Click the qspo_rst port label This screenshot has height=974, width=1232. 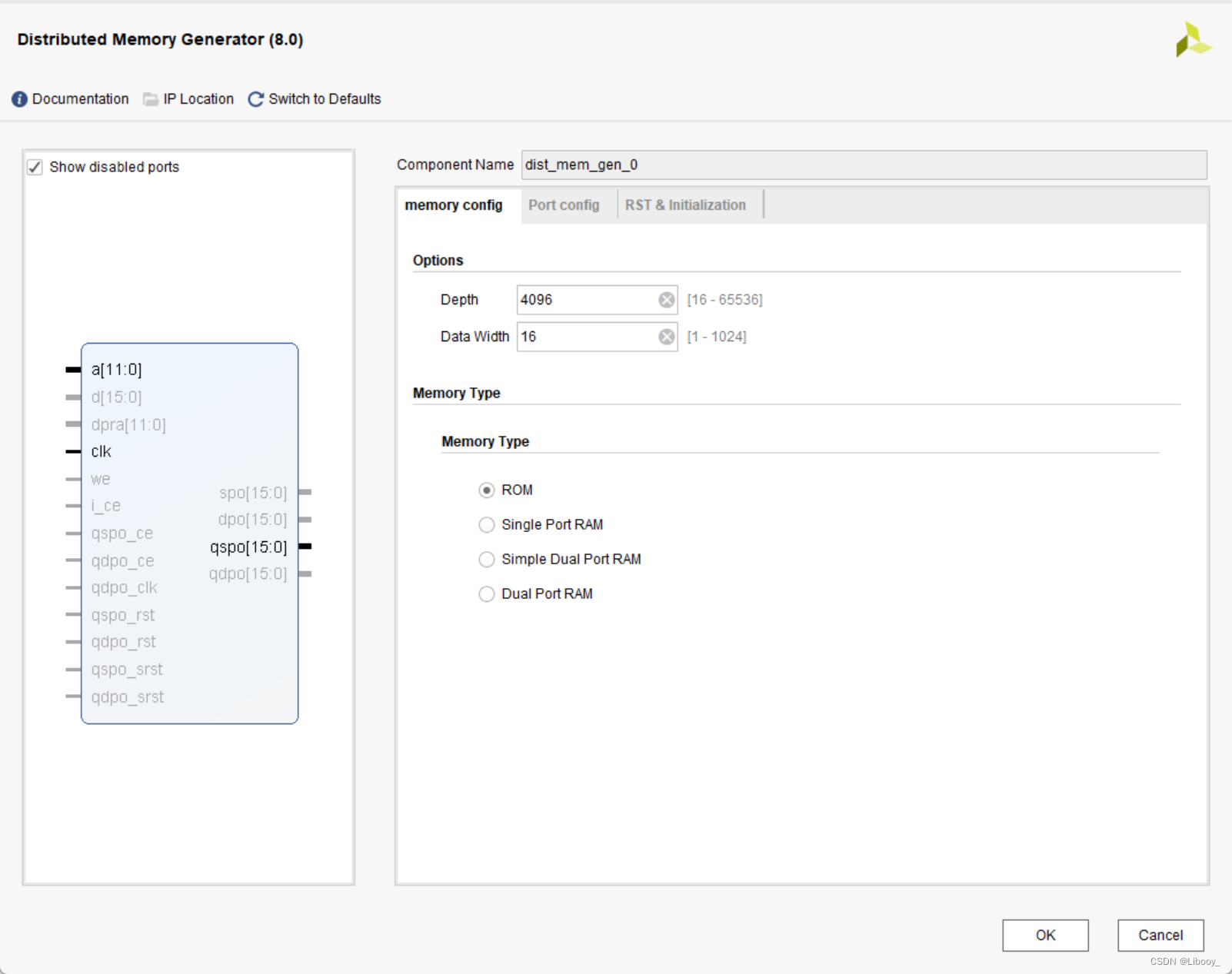pyautogui.click(x=123, y=616)
